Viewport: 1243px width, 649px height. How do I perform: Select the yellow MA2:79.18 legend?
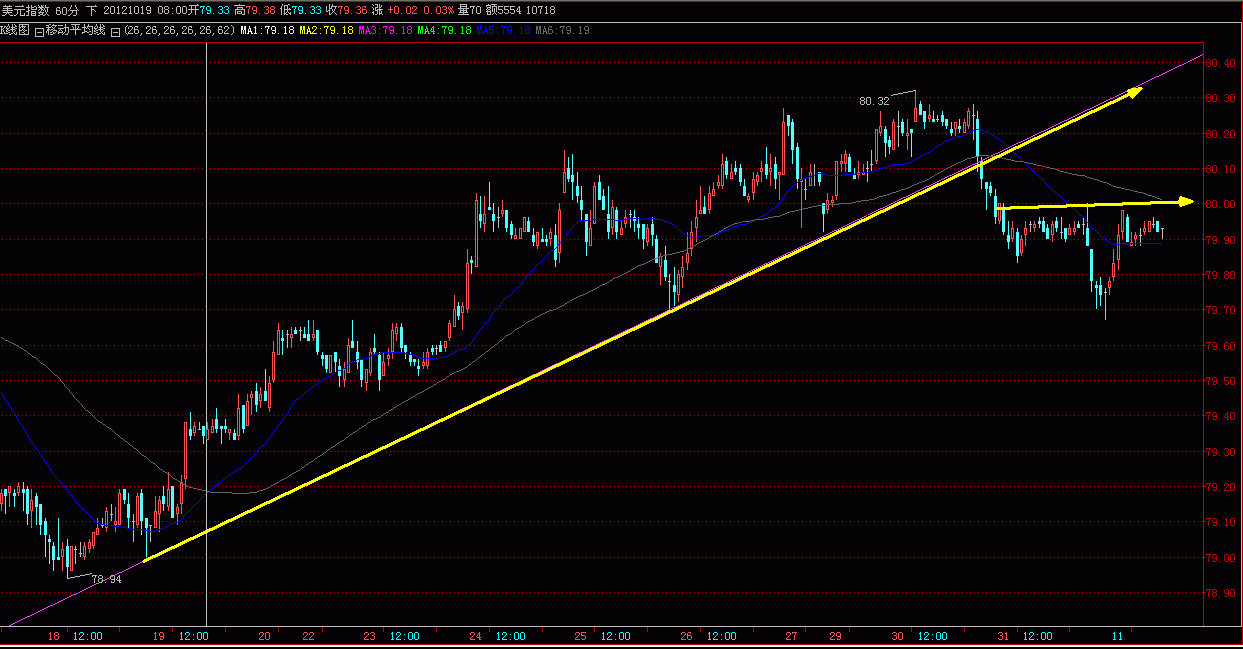[x=326, y=31]
